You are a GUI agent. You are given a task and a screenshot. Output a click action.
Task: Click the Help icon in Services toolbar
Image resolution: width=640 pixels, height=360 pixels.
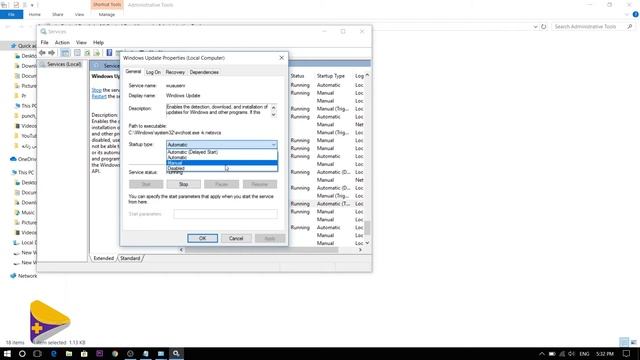tap(109, 53)
